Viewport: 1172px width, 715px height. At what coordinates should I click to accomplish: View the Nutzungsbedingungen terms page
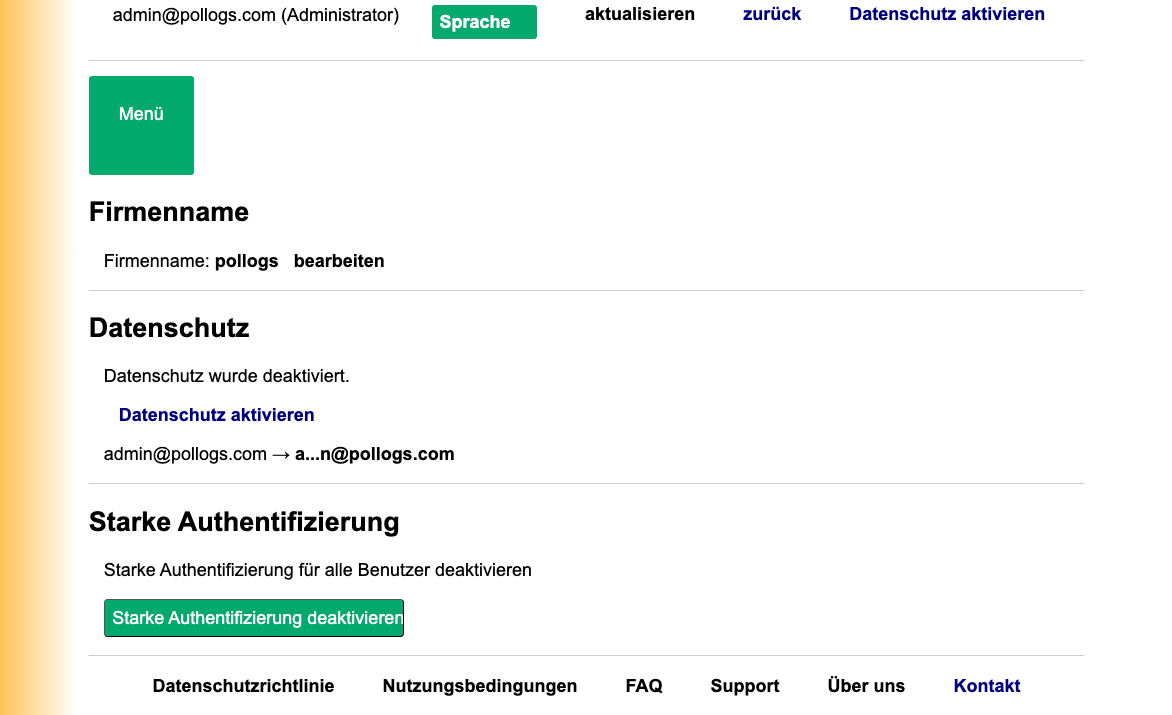480,686
